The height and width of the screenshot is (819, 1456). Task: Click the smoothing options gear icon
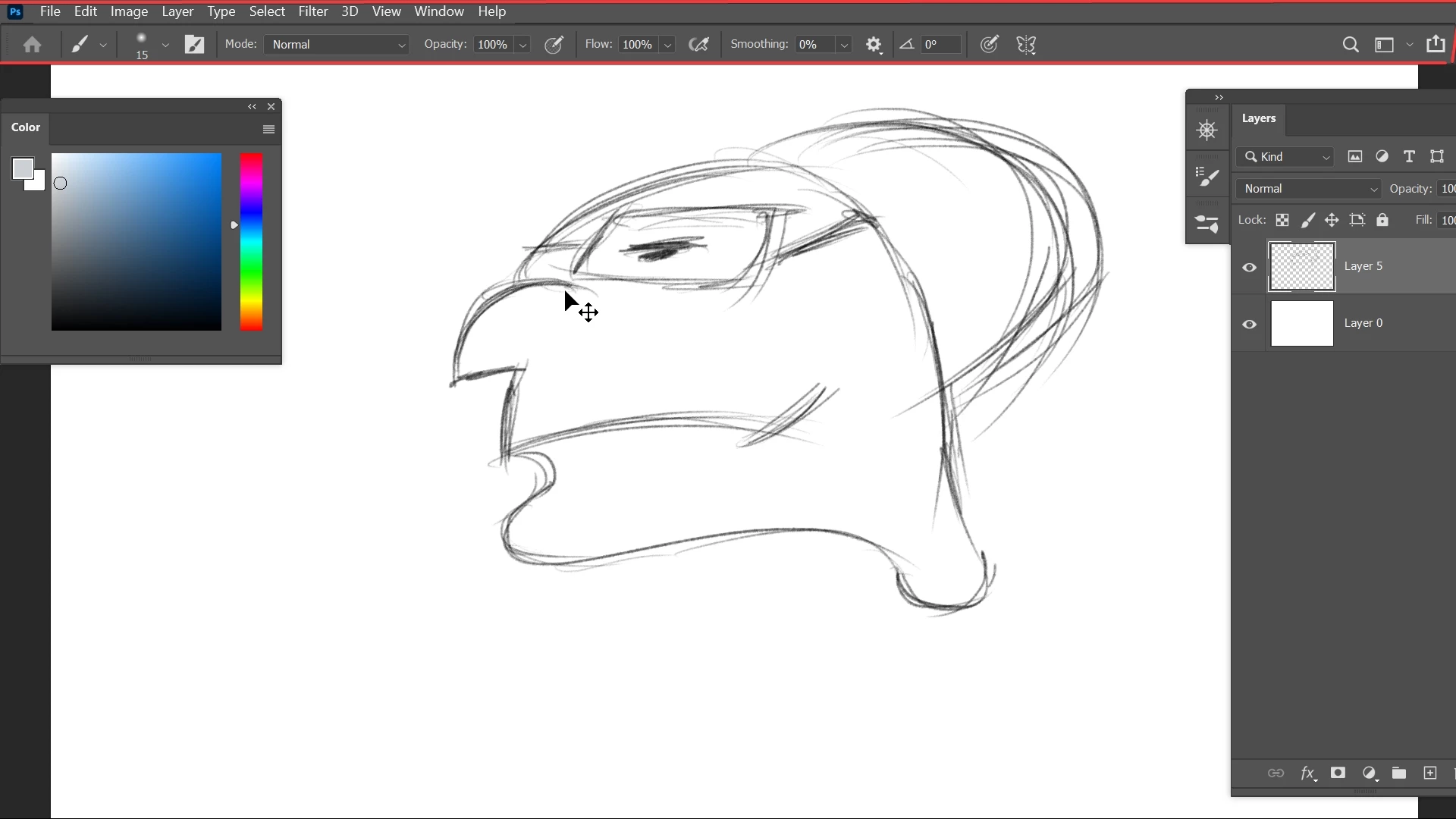pyautogui.click(x=874, y=45)
